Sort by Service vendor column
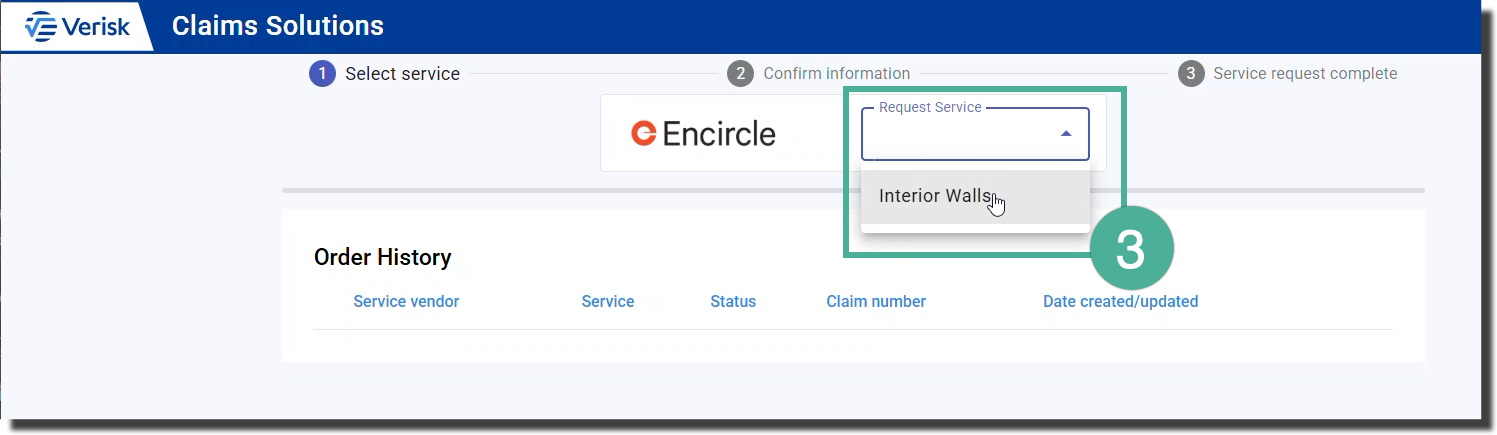The width and height of the screenshot is (1497, 435). 406,301
